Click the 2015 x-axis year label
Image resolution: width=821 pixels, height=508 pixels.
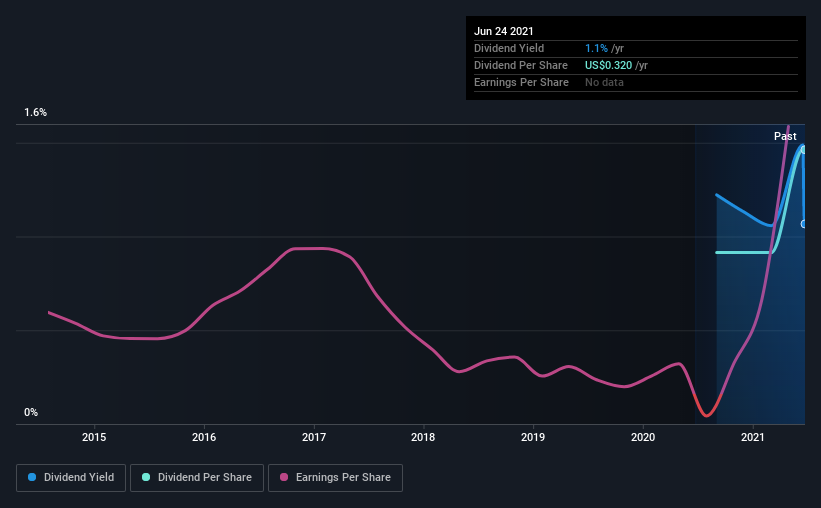coord(94,437)
